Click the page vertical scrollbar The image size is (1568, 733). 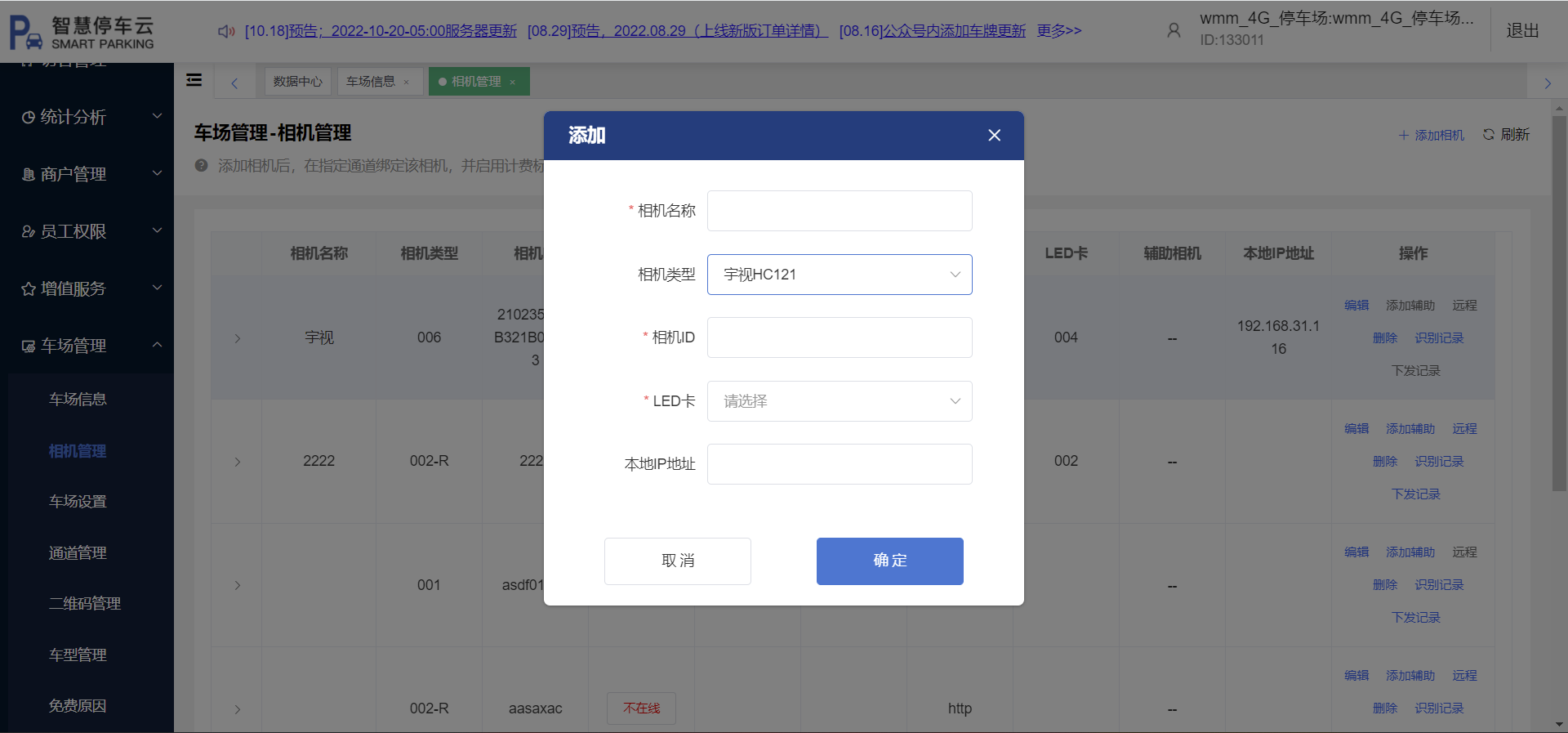pos(1559,302)
